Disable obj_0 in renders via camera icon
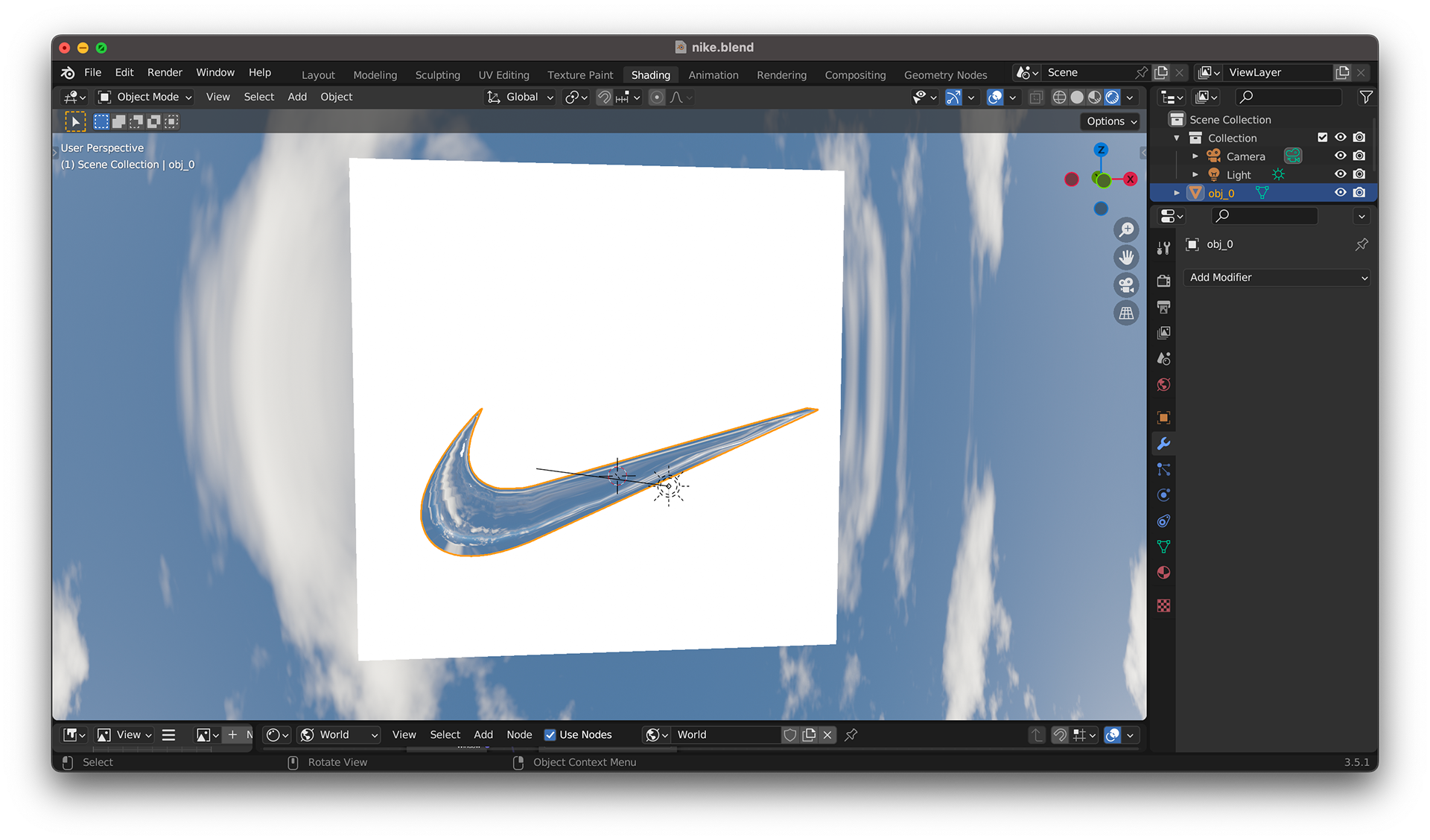The height and width of the screenshot is (840, 1430). click(1359, 193)
